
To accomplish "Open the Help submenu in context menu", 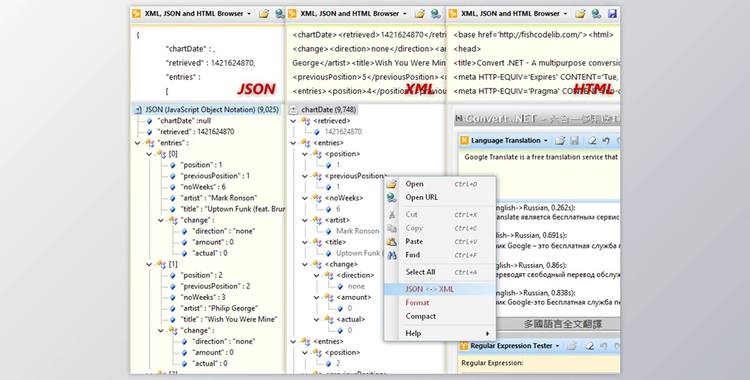I will click(x=440, y=334).
